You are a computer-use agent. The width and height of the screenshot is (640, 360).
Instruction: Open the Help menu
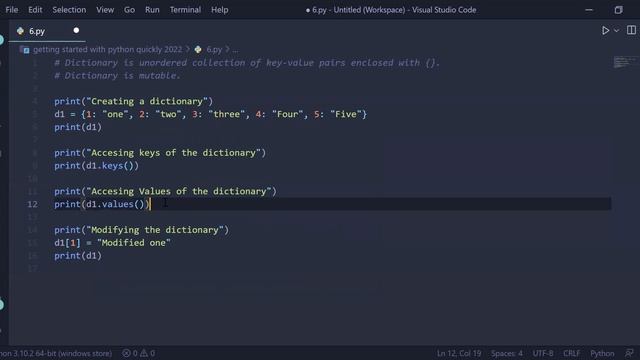[220, 10]
